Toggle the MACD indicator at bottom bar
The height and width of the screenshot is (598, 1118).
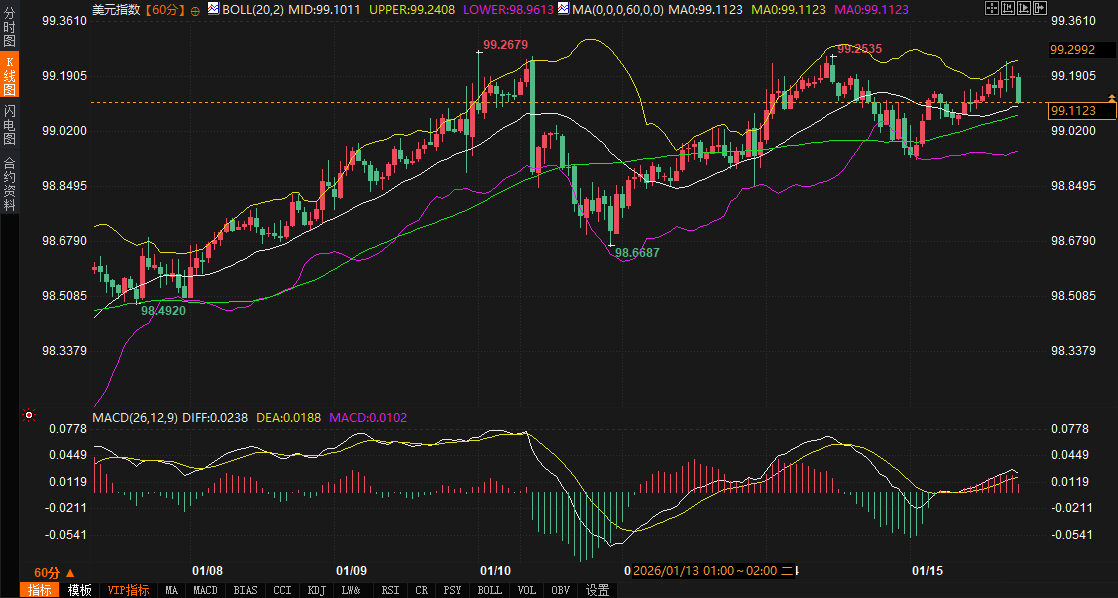click(x=205, y=590)
